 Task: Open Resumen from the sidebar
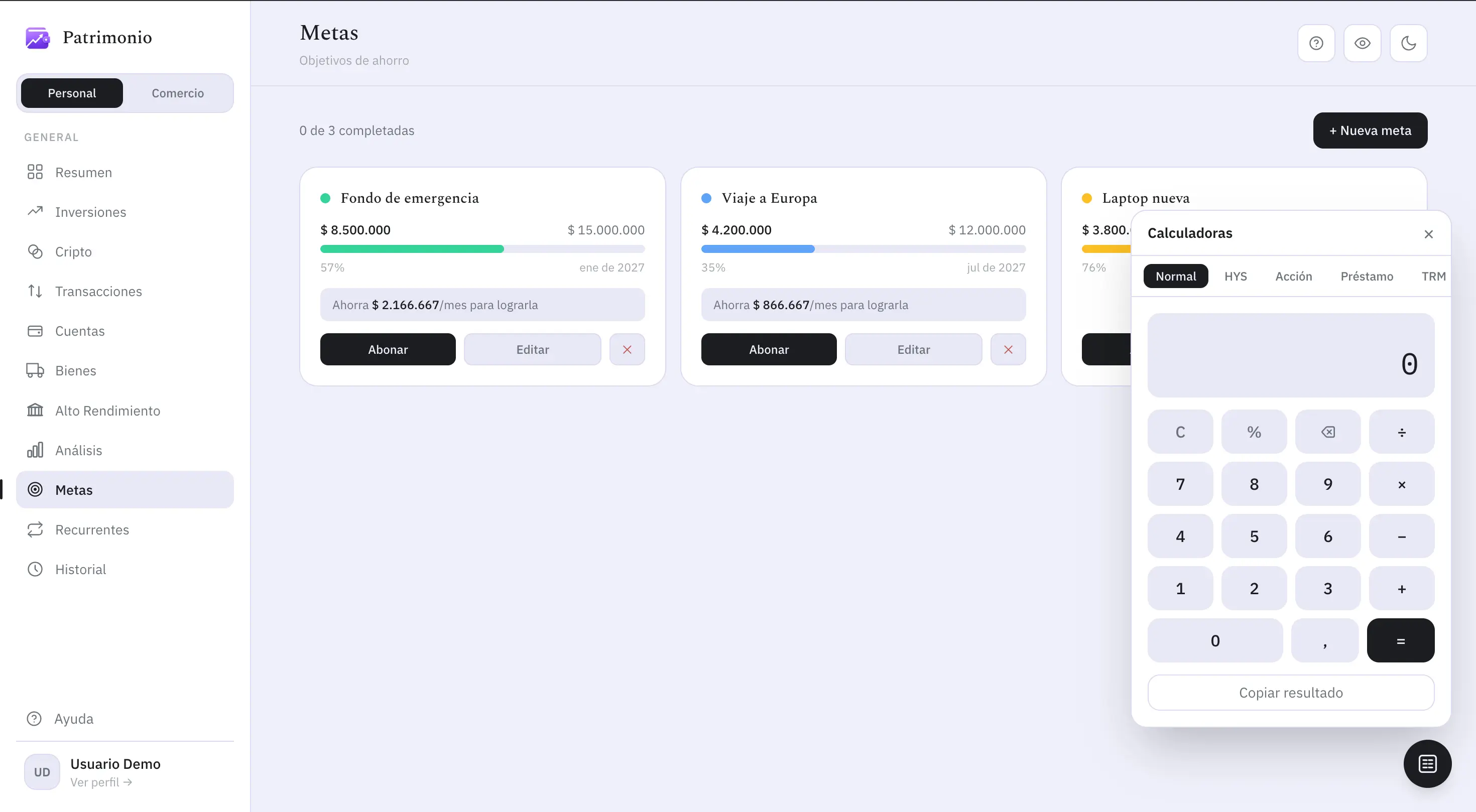125,172
